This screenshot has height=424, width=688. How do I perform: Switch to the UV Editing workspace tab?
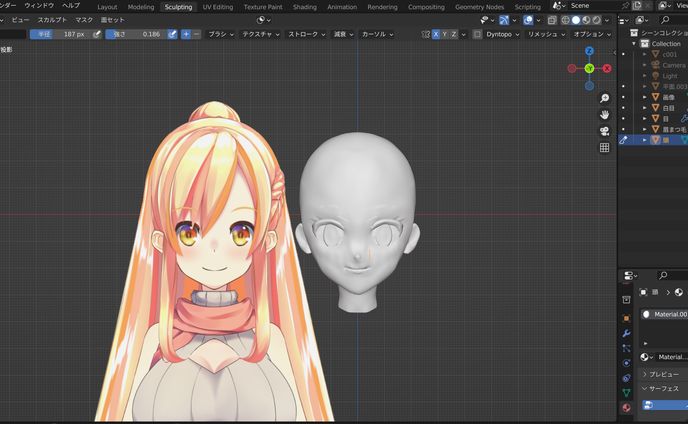click(218, 7)
